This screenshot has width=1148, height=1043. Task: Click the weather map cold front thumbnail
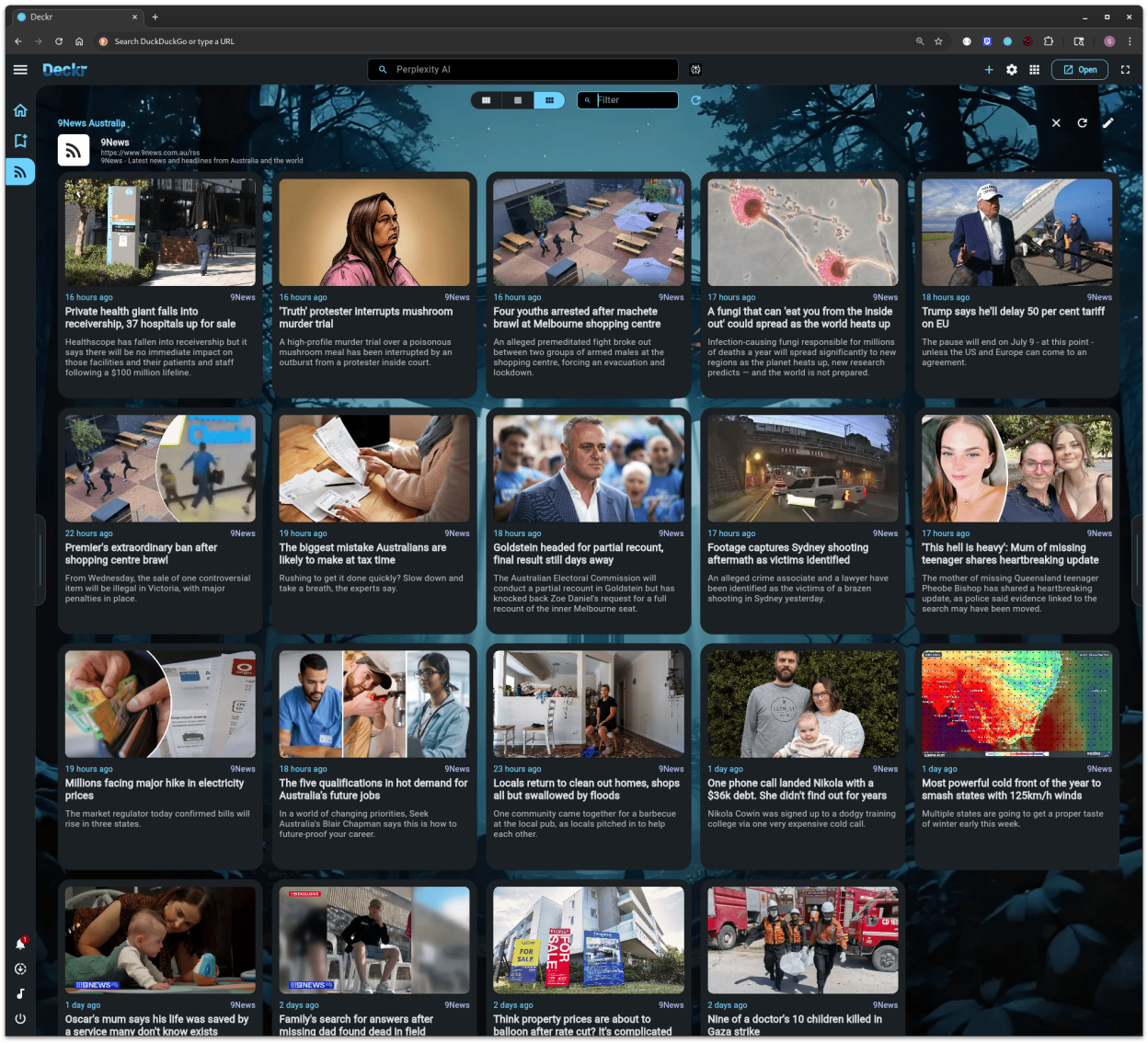click(x=1017, y=704)
